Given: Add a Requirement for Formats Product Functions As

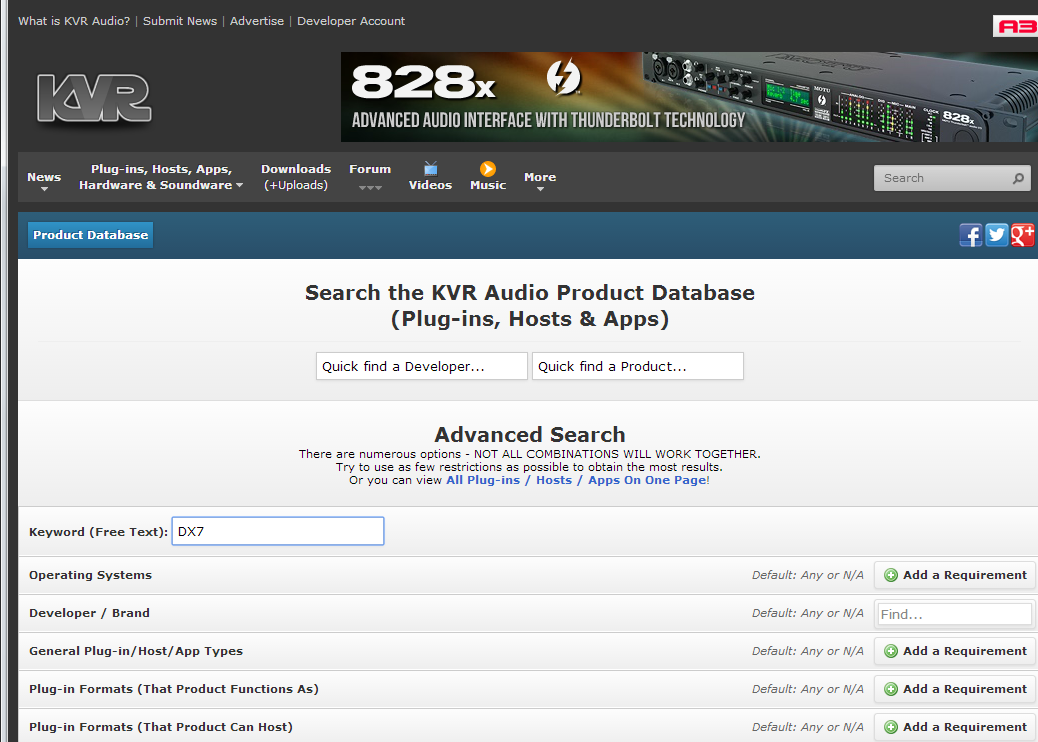Looking at the screenshot, I should (x=955, y=689).
